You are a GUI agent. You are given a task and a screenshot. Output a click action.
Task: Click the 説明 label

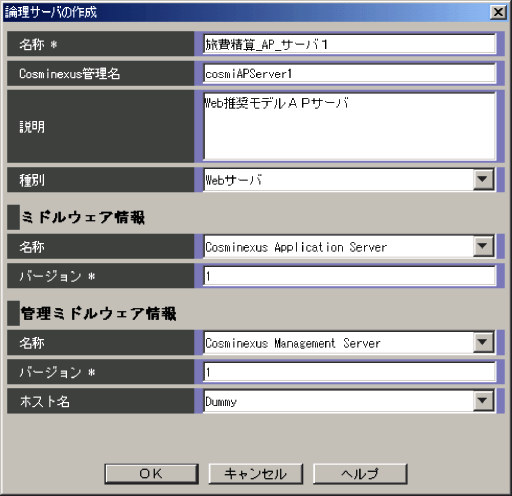(x=32, y=127)
